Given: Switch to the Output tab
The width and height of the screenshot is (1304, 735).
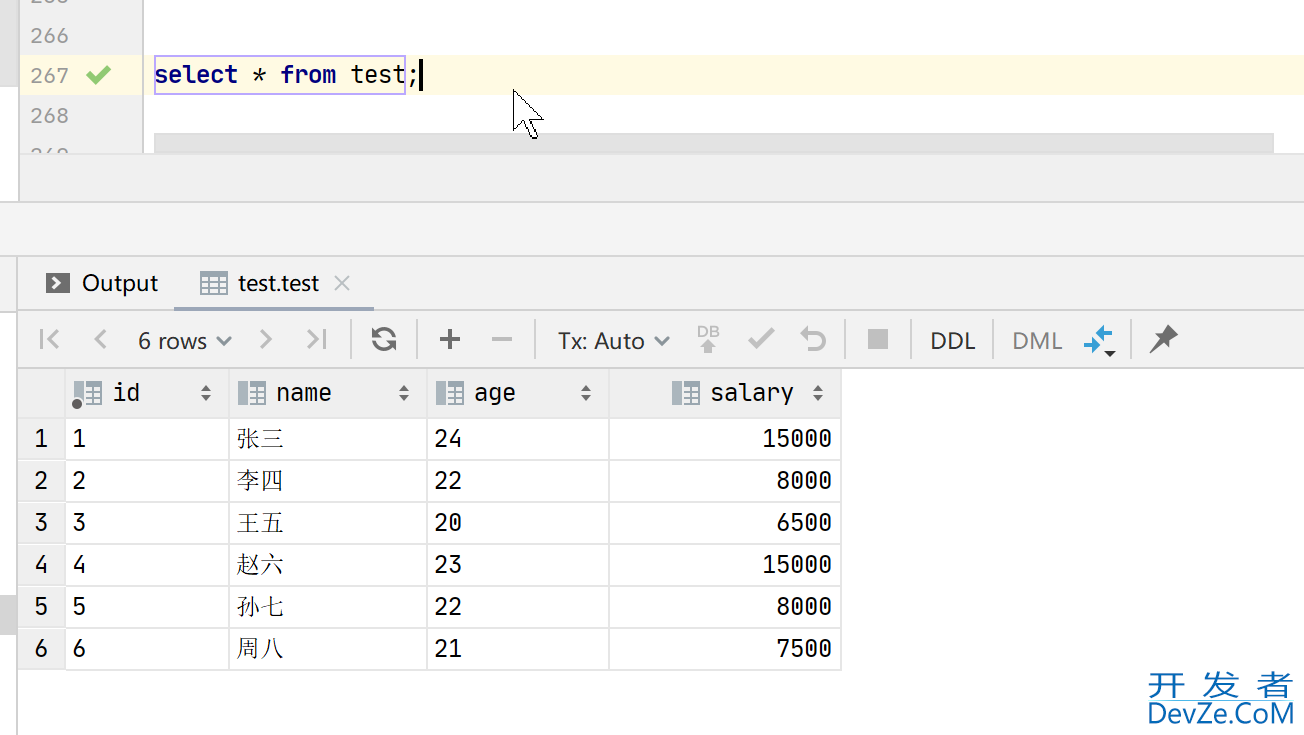Looking at the screenshot, I should pyautogui.click(x=102, y=283).
